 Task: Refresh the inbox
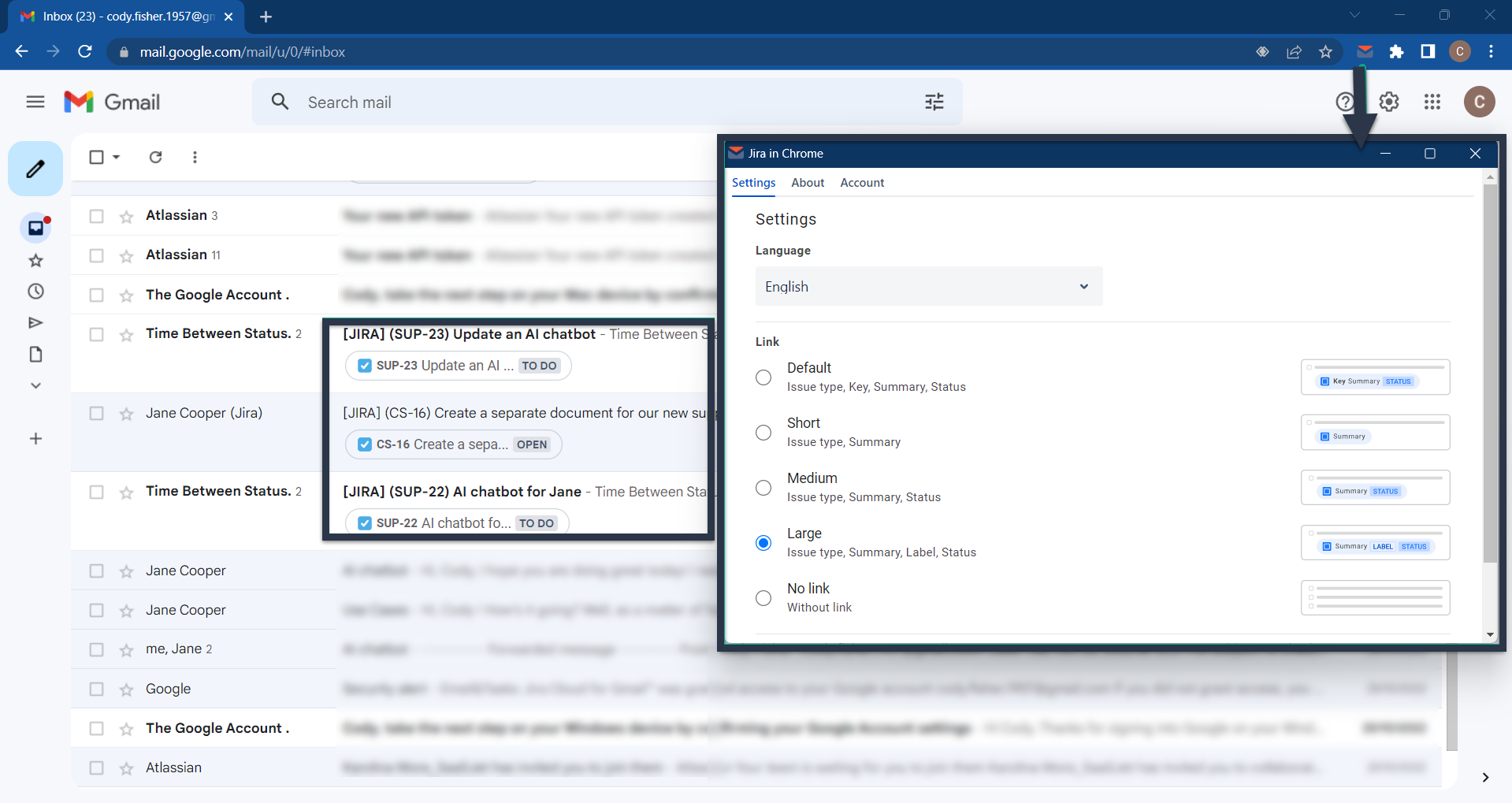[x=155, y=157]
